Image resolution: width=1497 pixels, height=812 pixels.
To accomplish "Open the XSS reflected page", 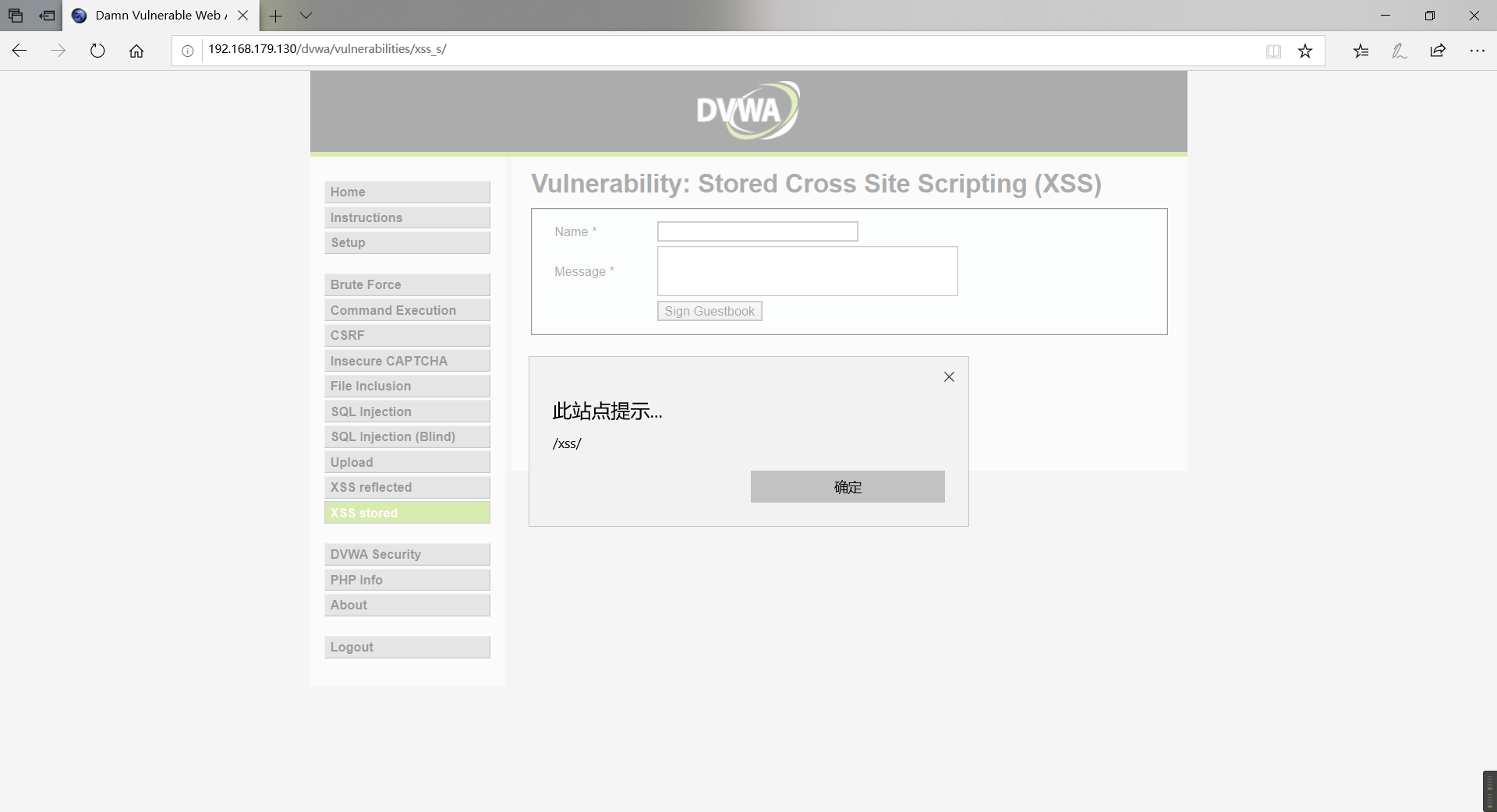I will click(407, 487).
